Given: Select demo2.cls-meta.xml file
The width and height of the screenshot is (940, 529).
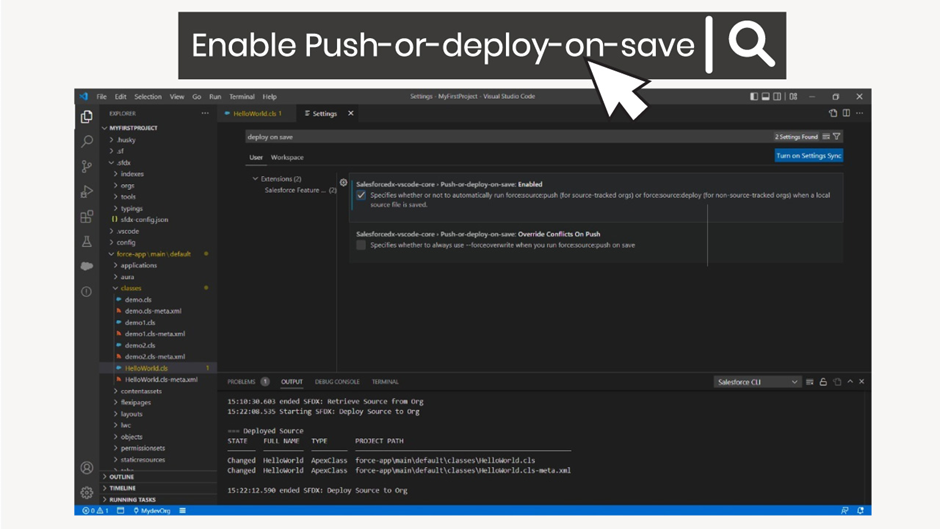Looking at the screenshot, I should (155, 356).
